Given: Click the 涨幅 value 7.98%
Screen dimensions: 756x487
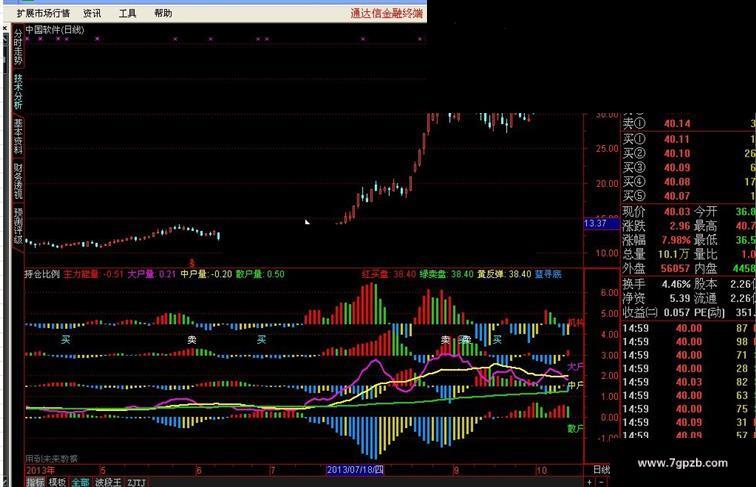Looking at the screenshot, I should pos(676,240).
